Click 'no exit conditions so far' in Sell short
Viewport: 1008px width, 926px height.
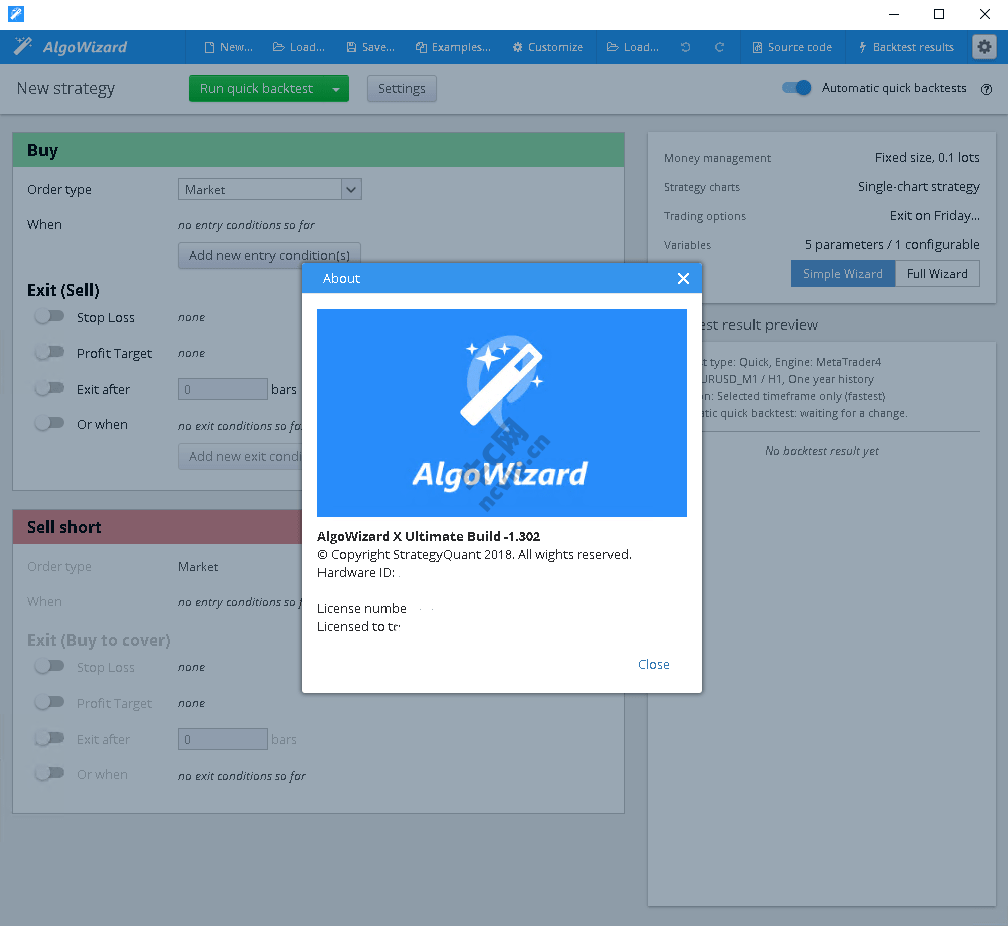point(242,776)
